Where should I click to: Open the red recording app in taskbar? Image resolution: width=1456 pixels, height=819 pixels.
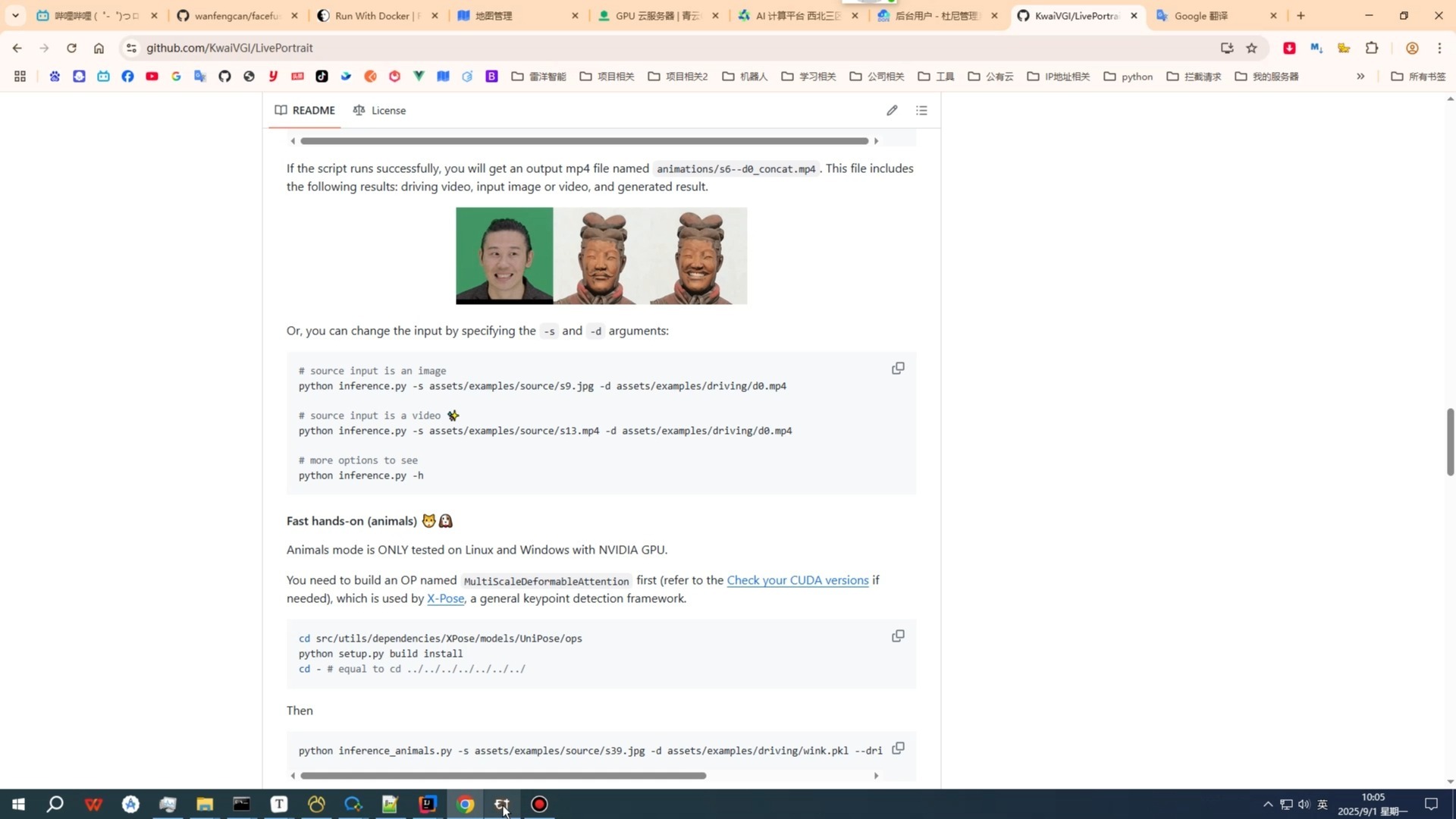click(539, 804)
